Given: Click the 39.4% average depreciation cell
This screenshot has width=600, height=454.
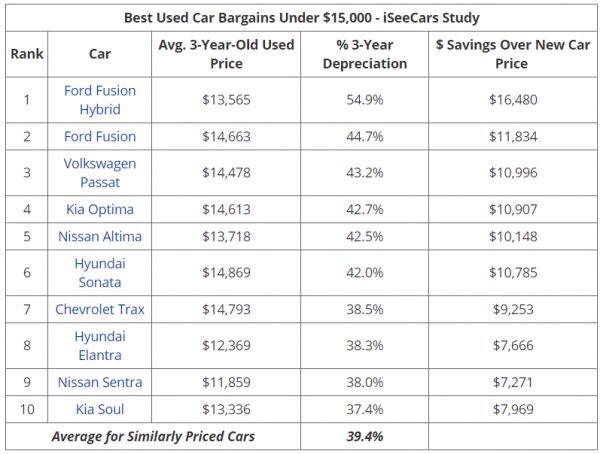Looking at the screenshot, I should click(x=365, y=436).
